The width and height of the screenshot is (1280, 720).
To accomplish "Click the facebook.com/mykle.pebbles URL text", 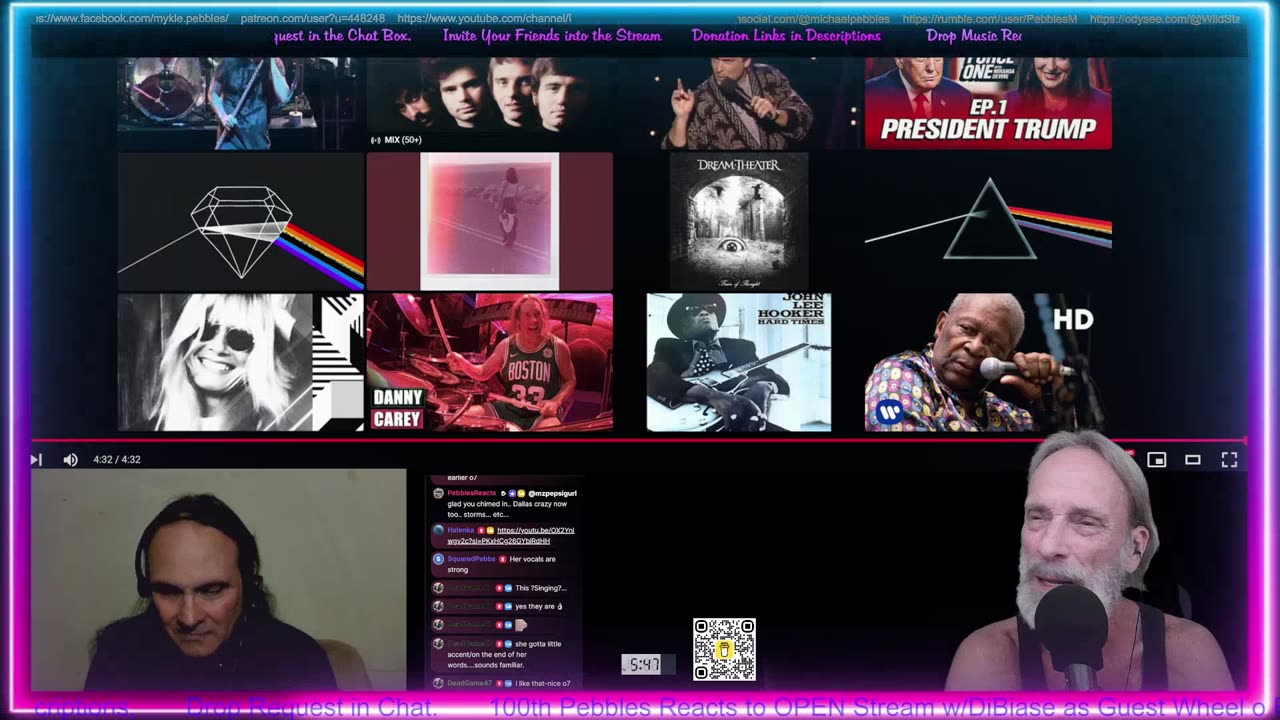I will click(132, 19).
